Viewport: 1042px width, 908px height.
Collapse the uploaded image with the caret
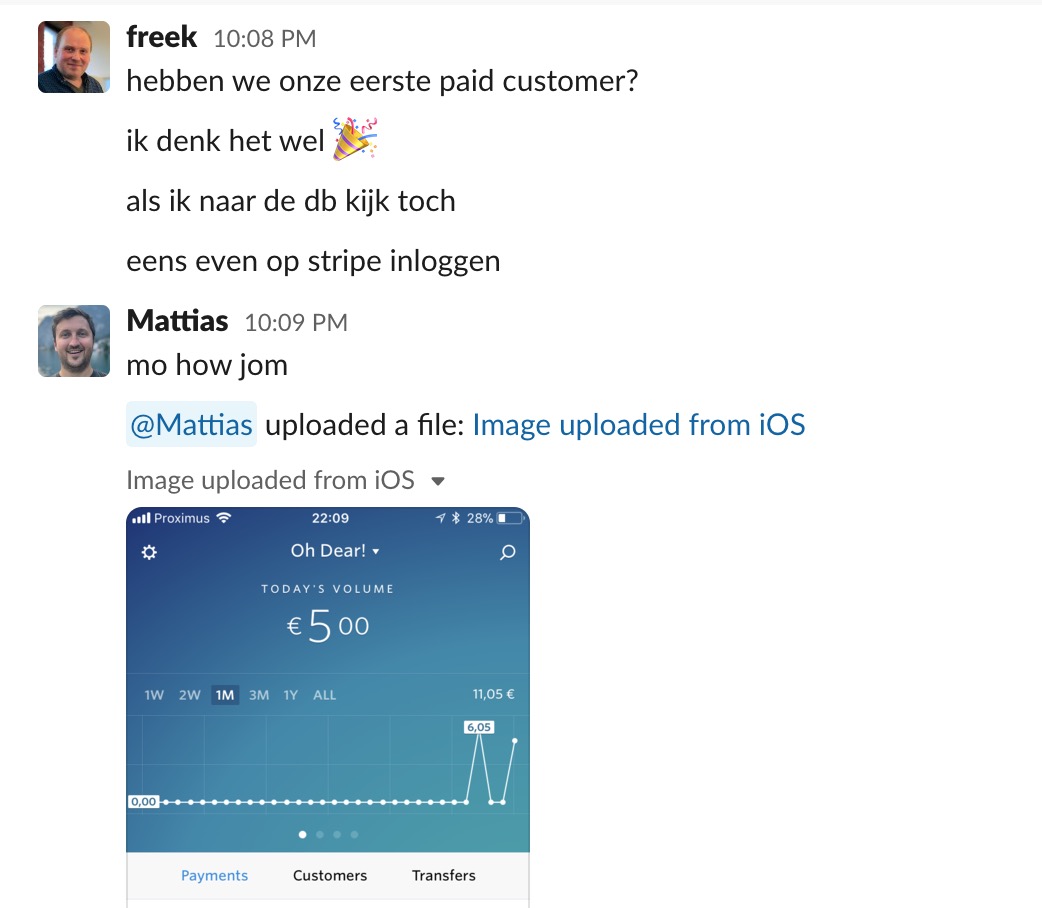pos(438,481)
